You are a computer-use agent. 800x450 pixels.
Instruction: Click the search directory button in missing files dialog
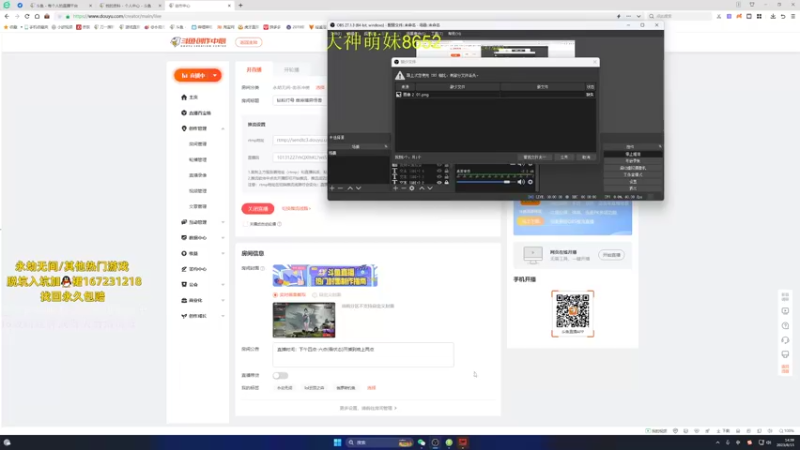coord(534,157)
